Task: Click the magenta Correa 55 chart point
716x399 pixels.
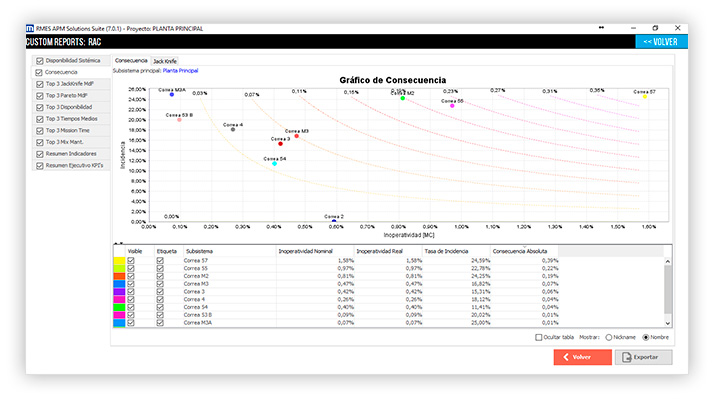Action: click(453, 106)
